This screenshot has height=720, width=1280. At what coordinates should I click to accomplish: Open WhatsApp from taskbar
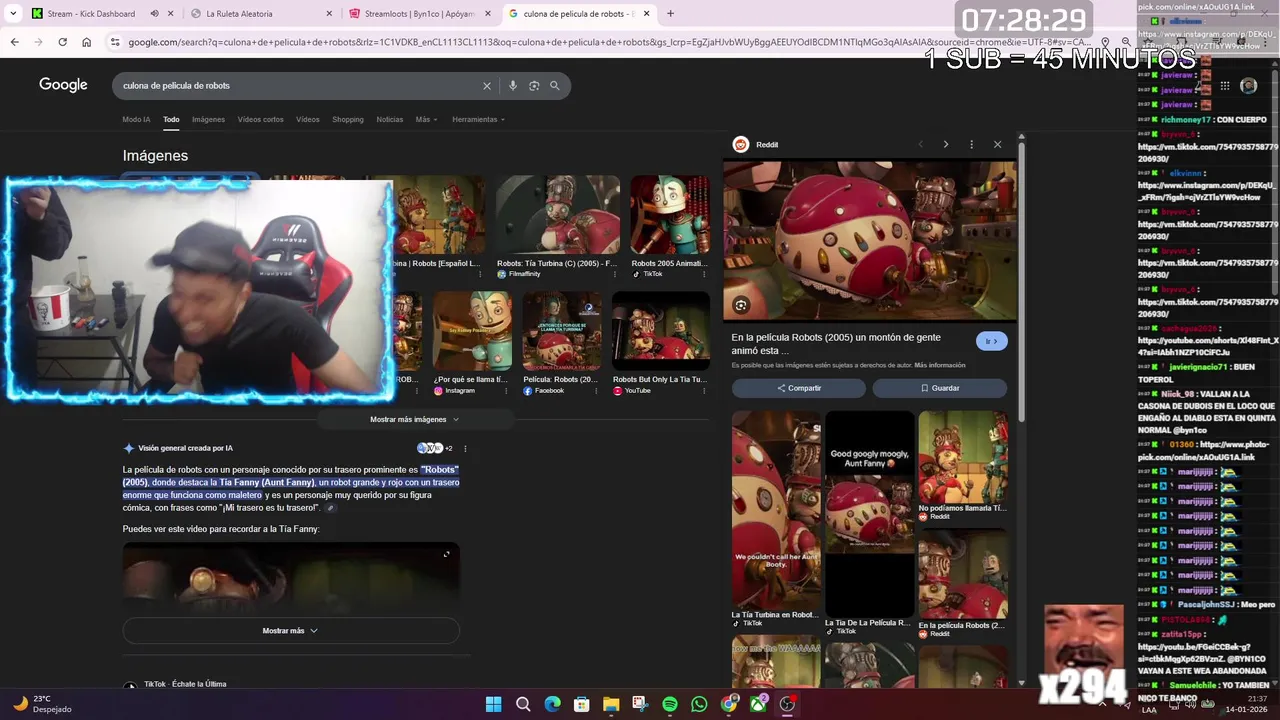(x=699, y=704)
